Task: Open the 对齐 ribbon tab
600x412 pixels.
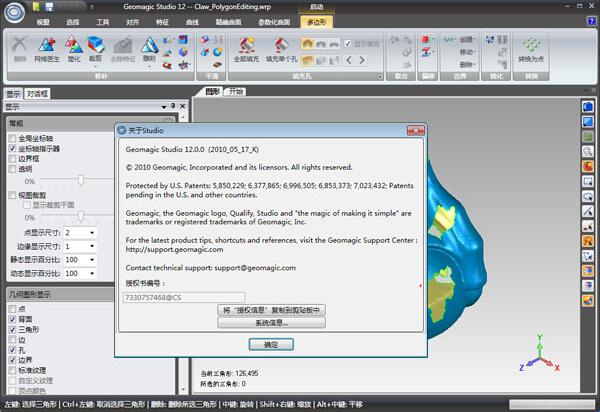Action: tap(132, 22)
